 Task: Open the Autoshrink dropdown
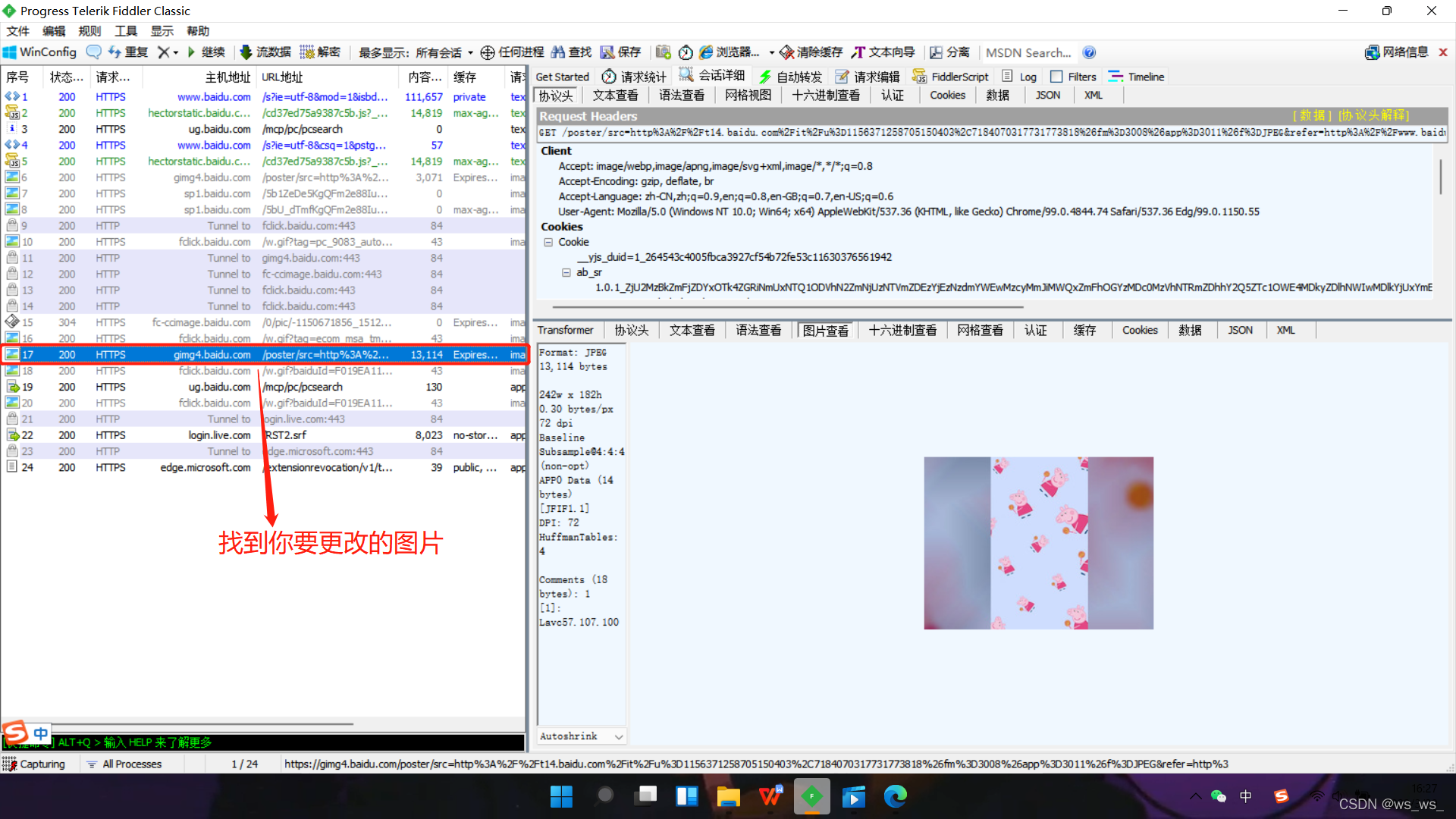581,736
